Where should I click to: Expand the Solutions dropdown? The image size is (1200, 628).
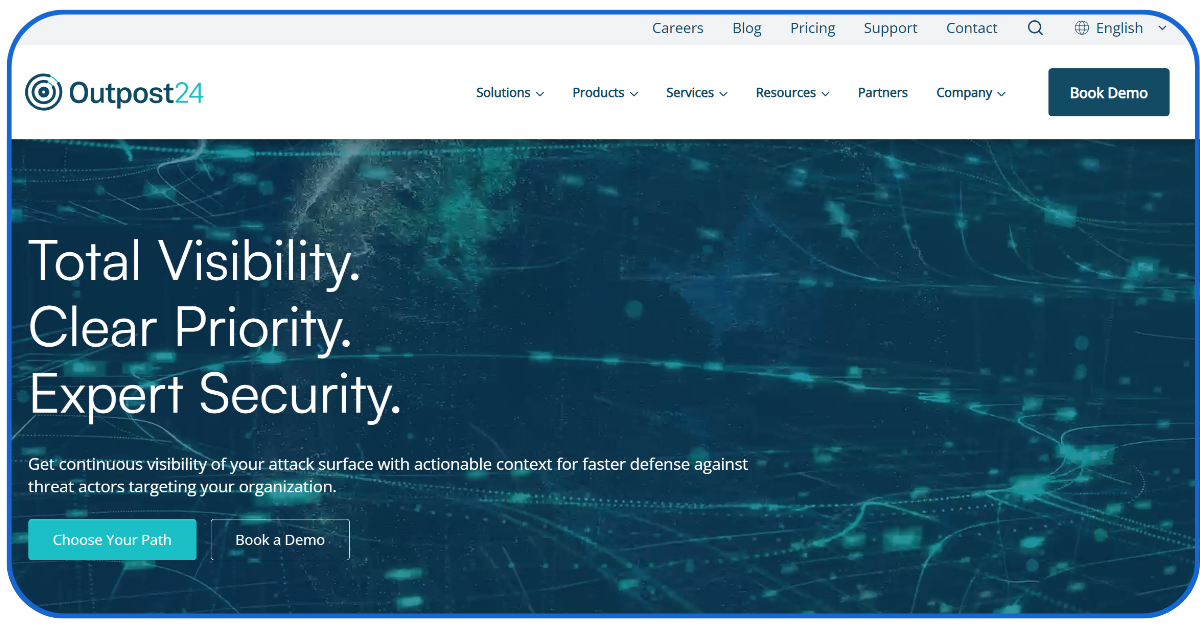click(x=509, y=92)
